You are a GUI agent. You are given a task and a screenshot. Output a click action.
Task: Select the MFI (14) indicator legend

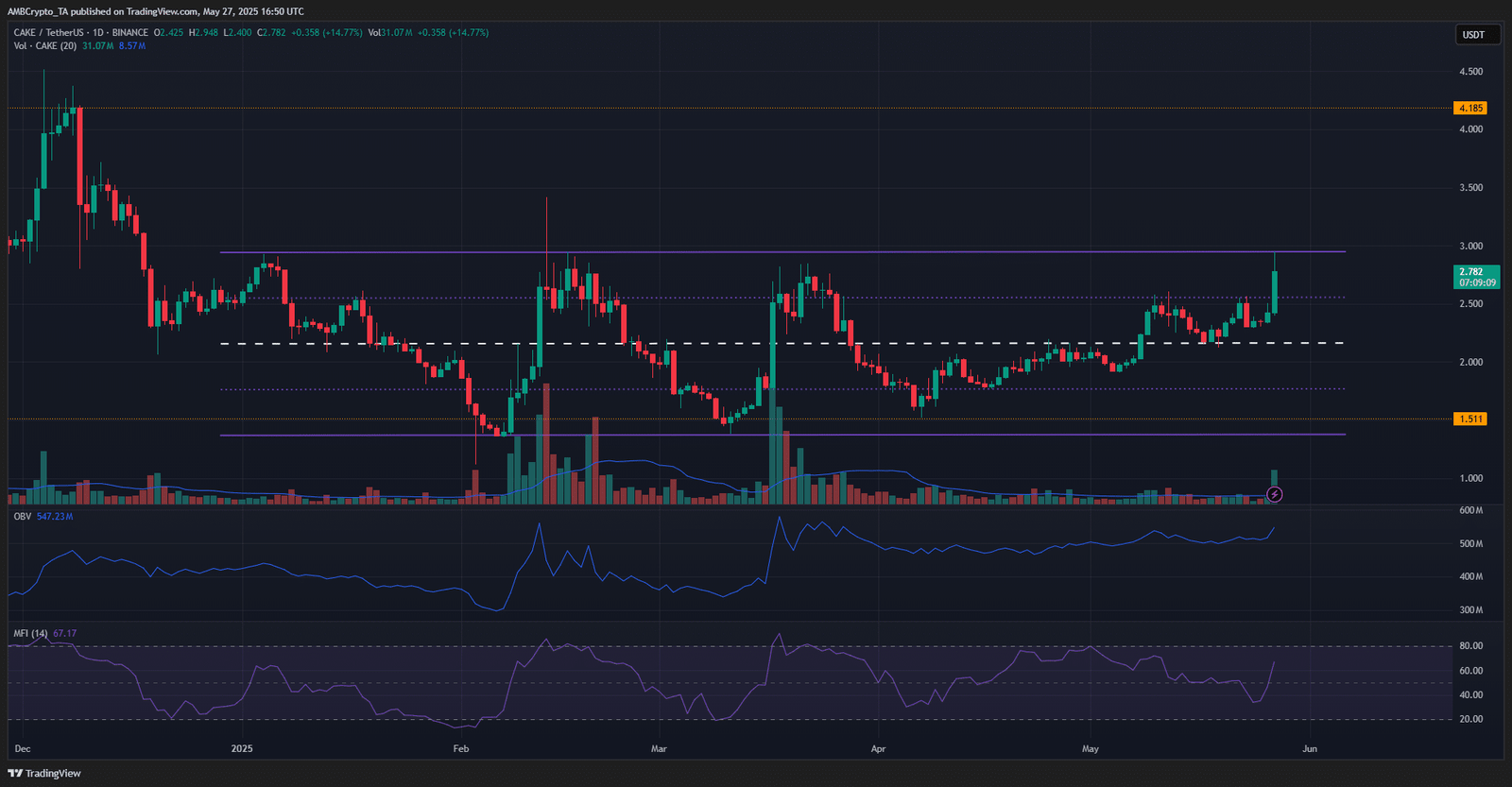tap(31, 633)
